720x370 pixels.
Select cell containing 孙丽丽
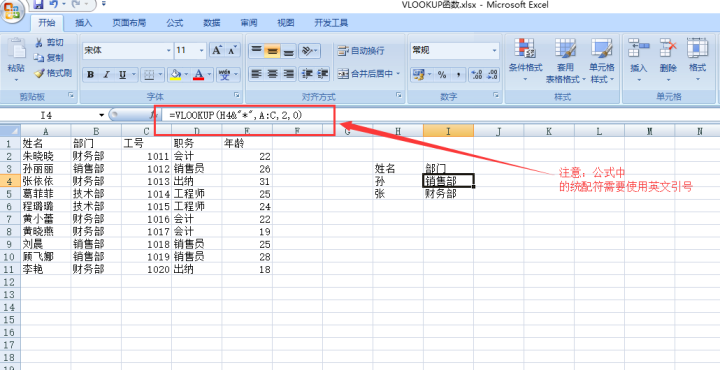45,168
